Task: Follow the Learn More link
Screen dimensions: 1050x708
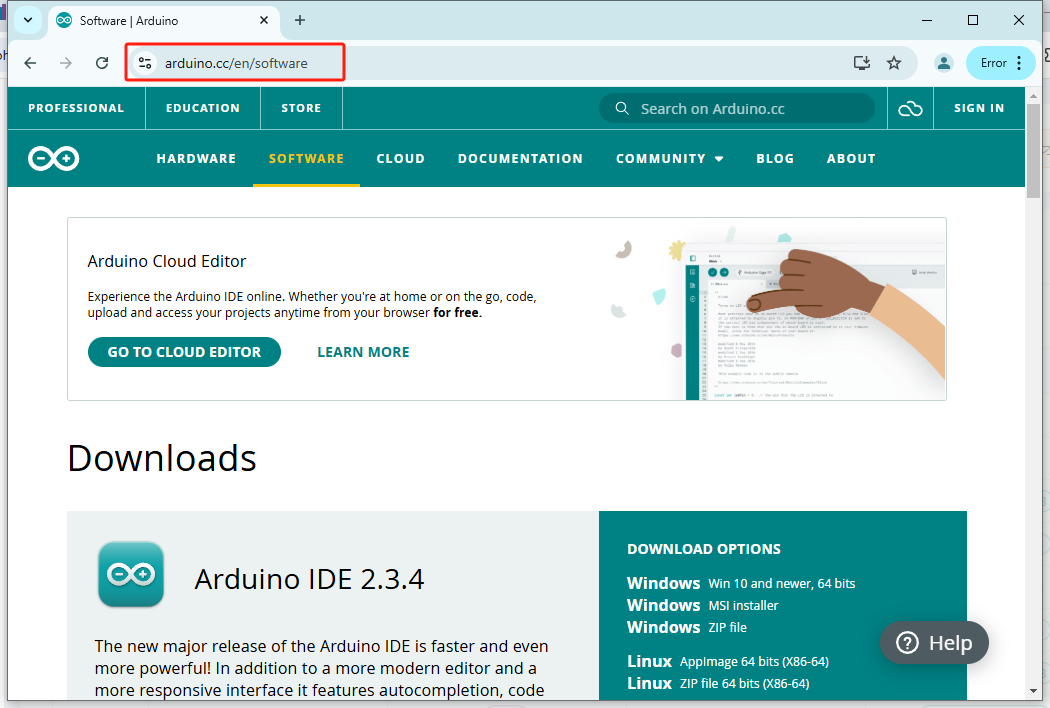Action: (363, 352)
